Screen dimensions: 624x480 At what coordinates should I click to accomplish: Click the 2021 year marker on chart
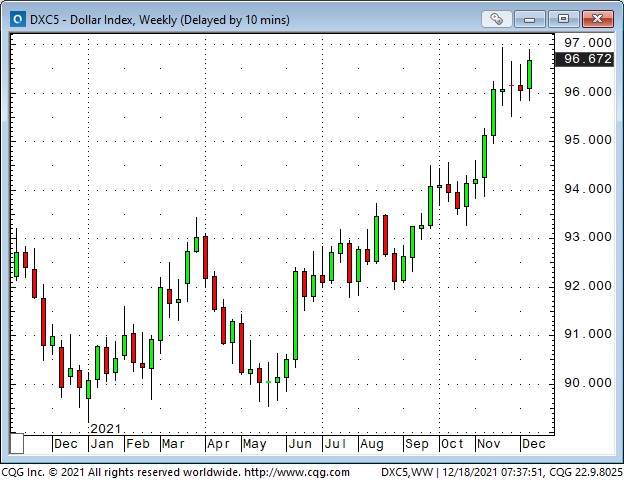coord(105,429)
